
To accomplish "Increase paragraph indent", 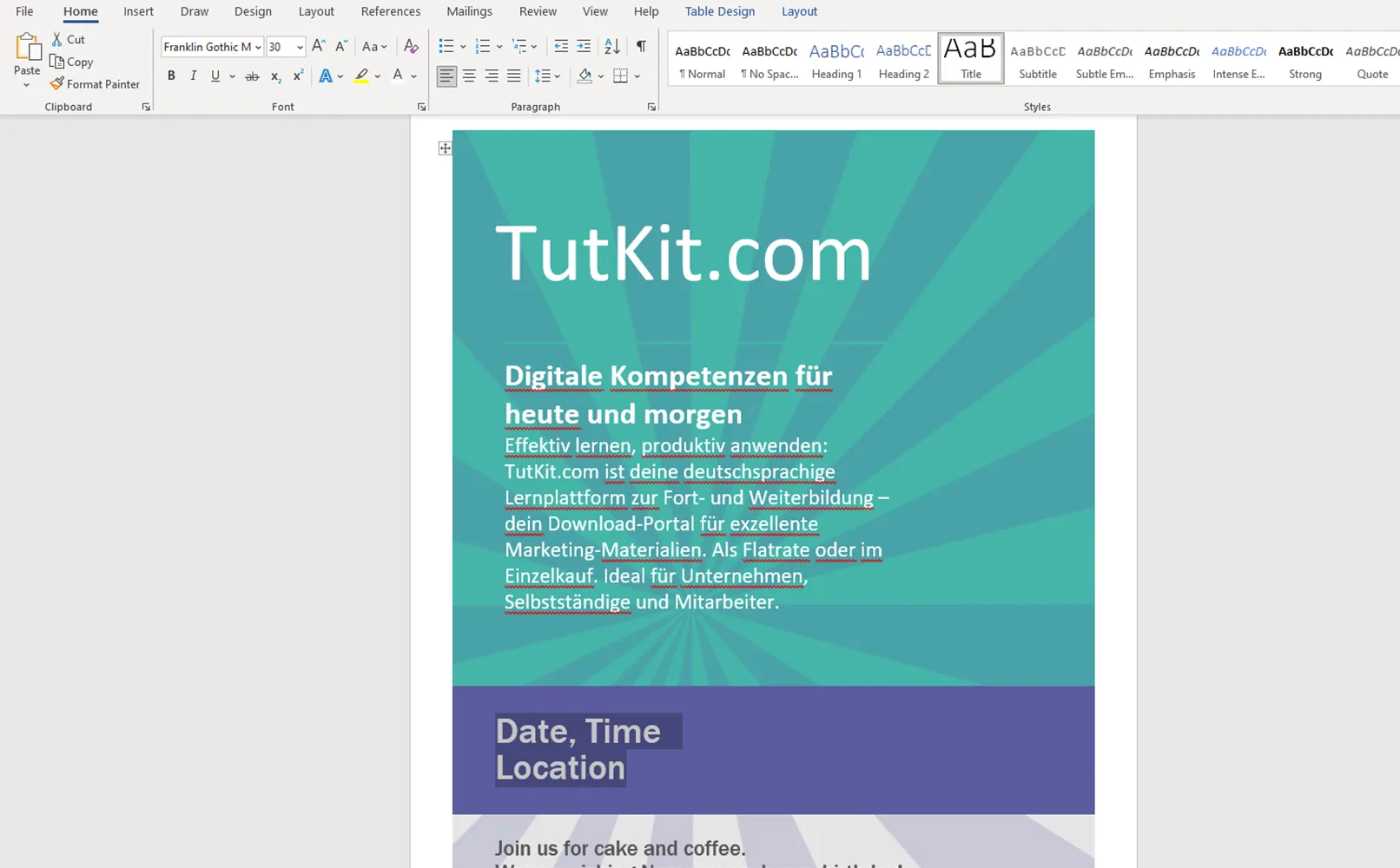I will tap(584, 46).
